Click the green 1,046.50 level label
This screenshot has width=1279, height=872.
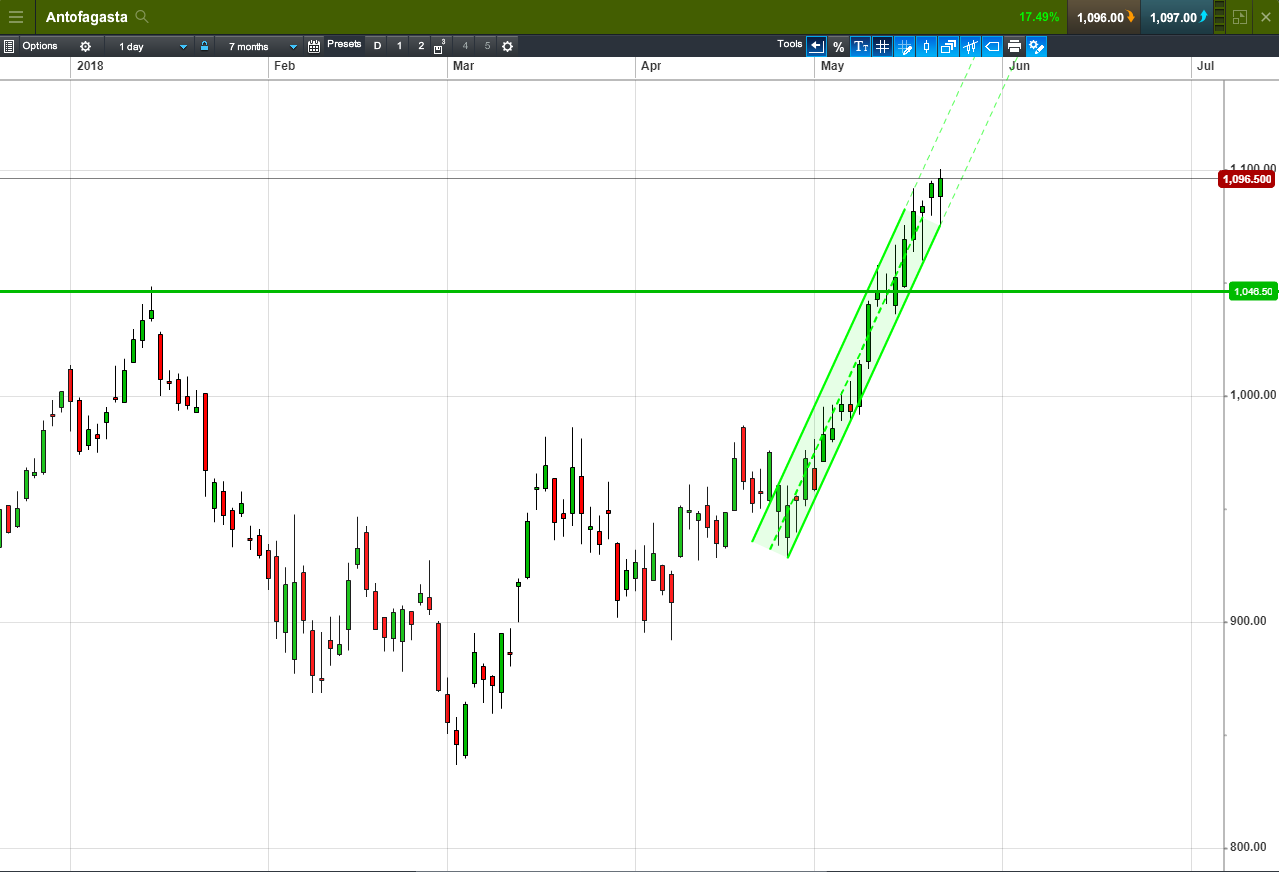[1251, 292]
